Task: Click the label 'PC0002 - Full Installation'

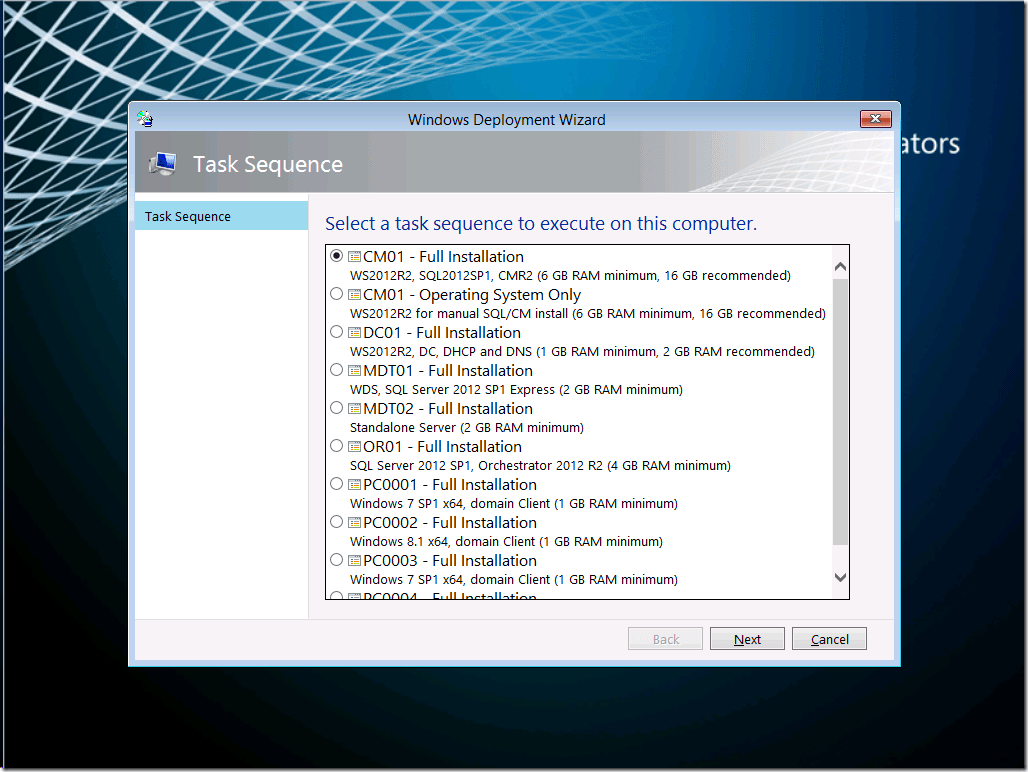Action: pos(450,522)
